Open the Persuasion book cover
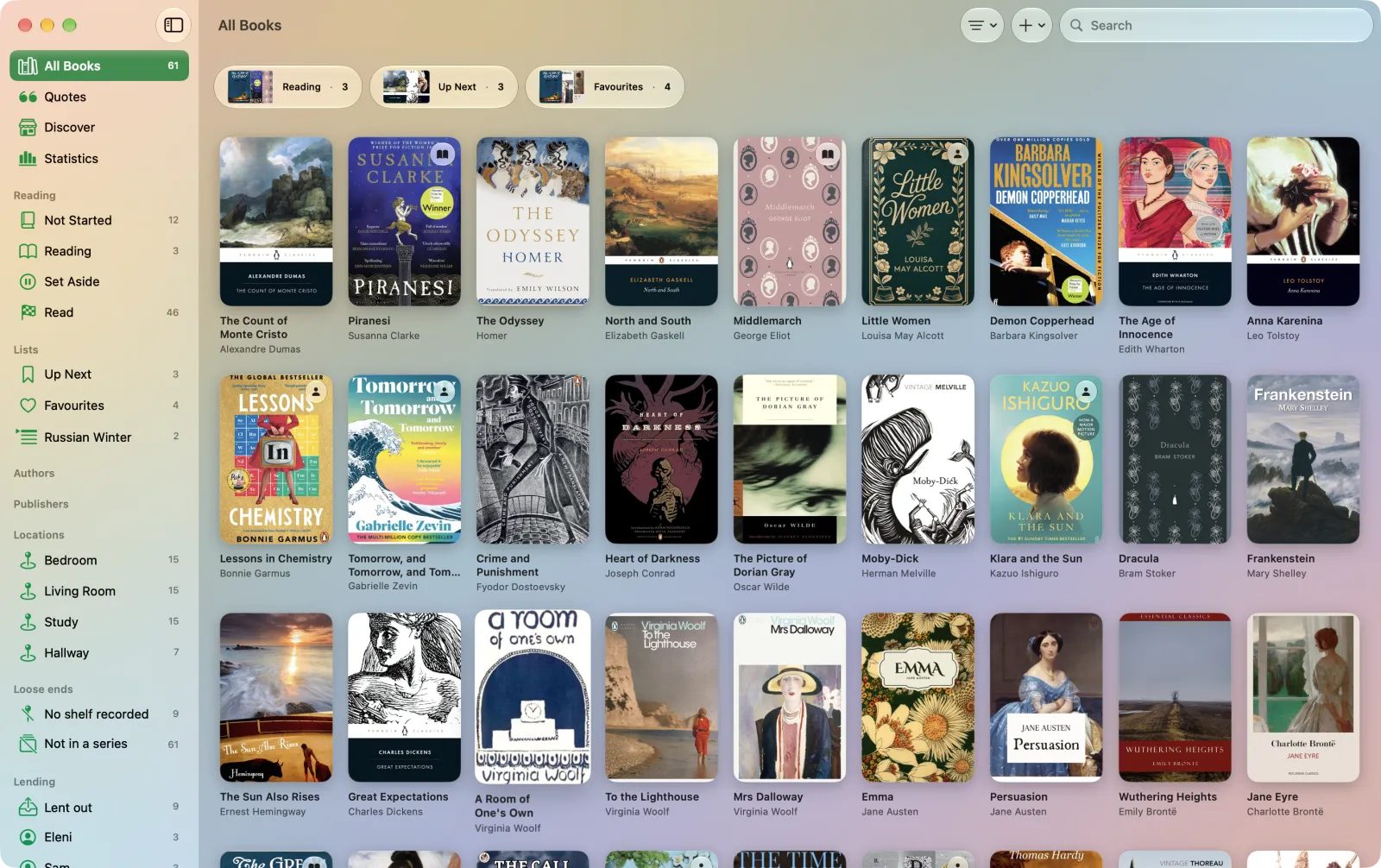 click(1046, 697)
